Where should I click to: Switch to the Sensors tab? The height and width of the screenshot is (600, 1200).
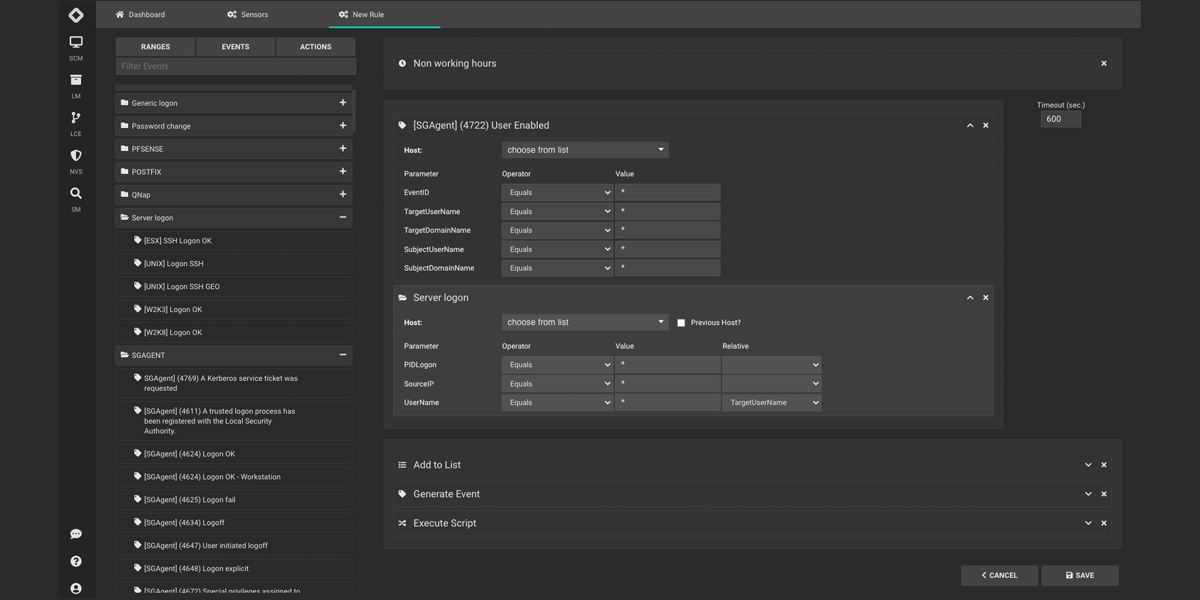coord(247,15)
